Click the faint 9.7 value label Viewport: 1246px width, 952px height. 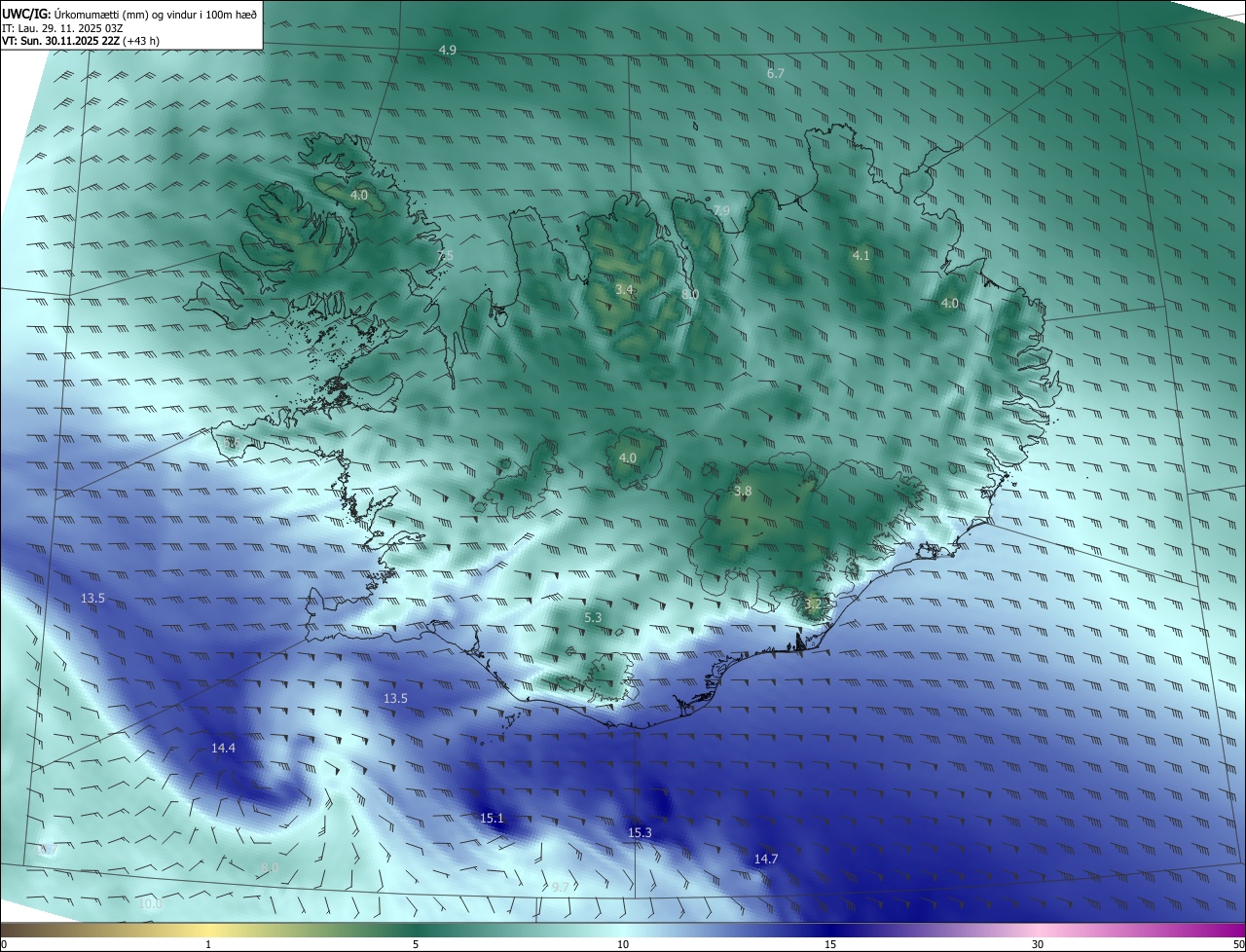coord(560,887)
